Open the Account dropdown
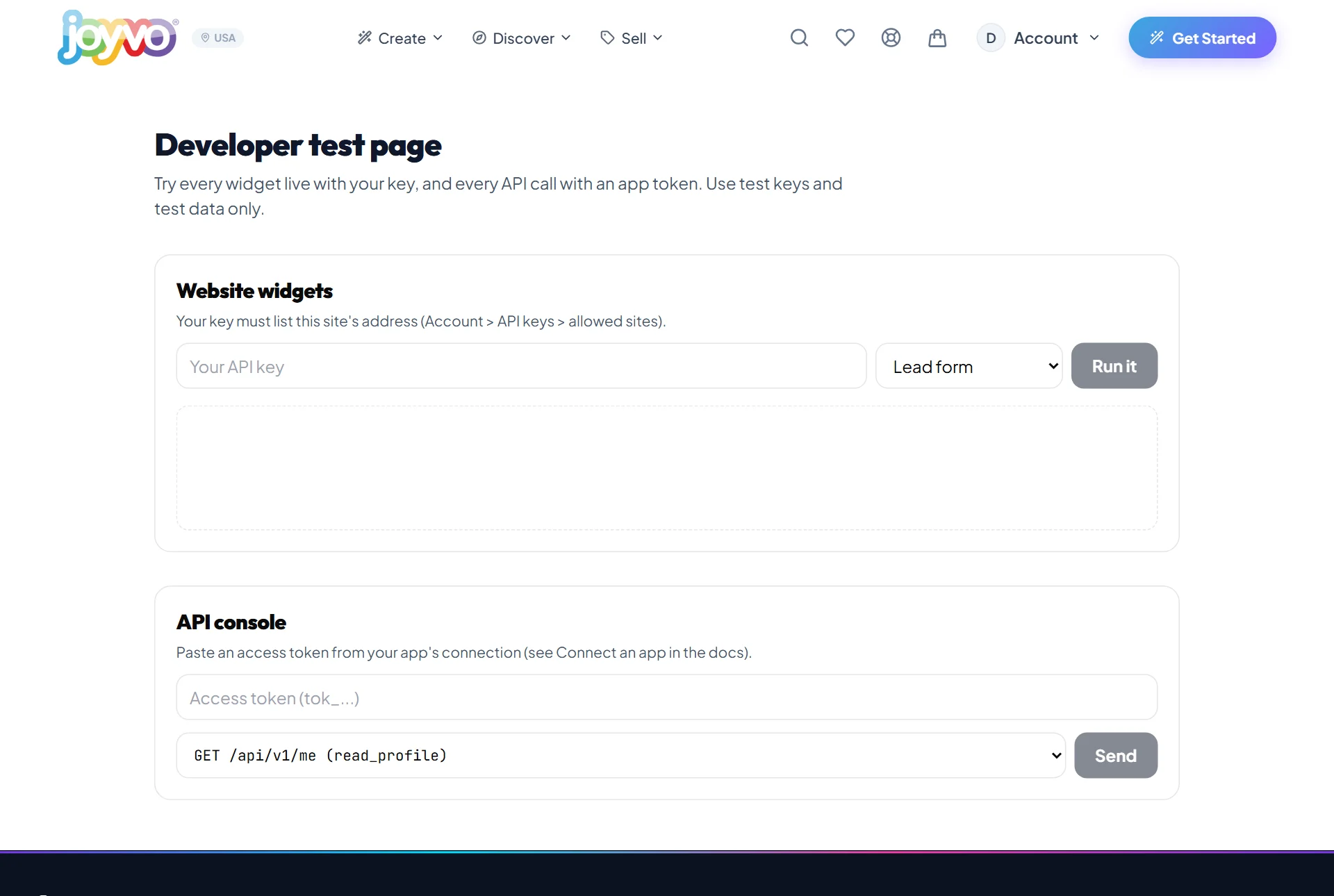The image size is (1334, 896). [x=1039, y=38]
